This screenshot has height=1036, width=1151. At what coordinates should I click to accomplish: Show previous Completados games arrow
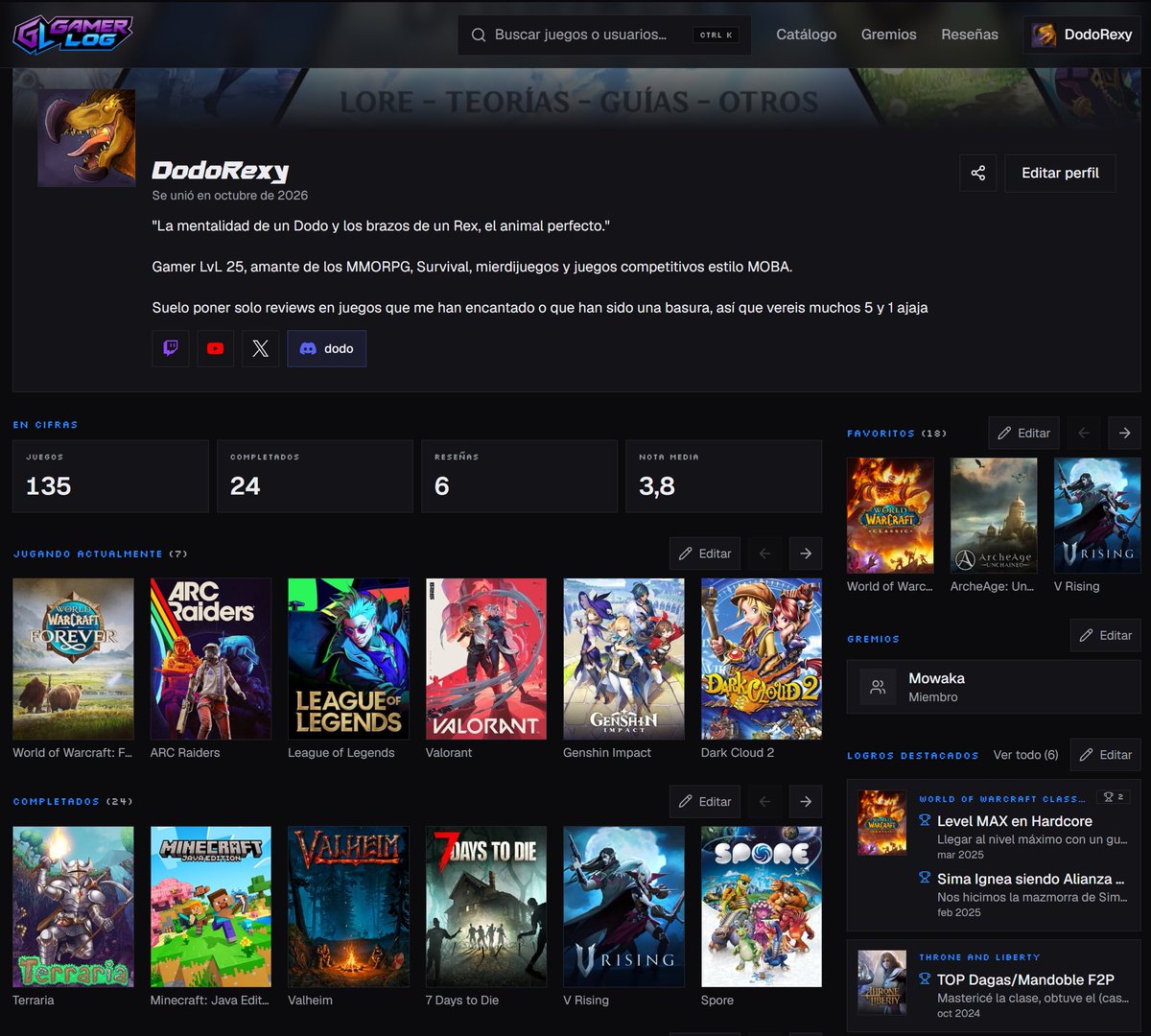[764, 801]
